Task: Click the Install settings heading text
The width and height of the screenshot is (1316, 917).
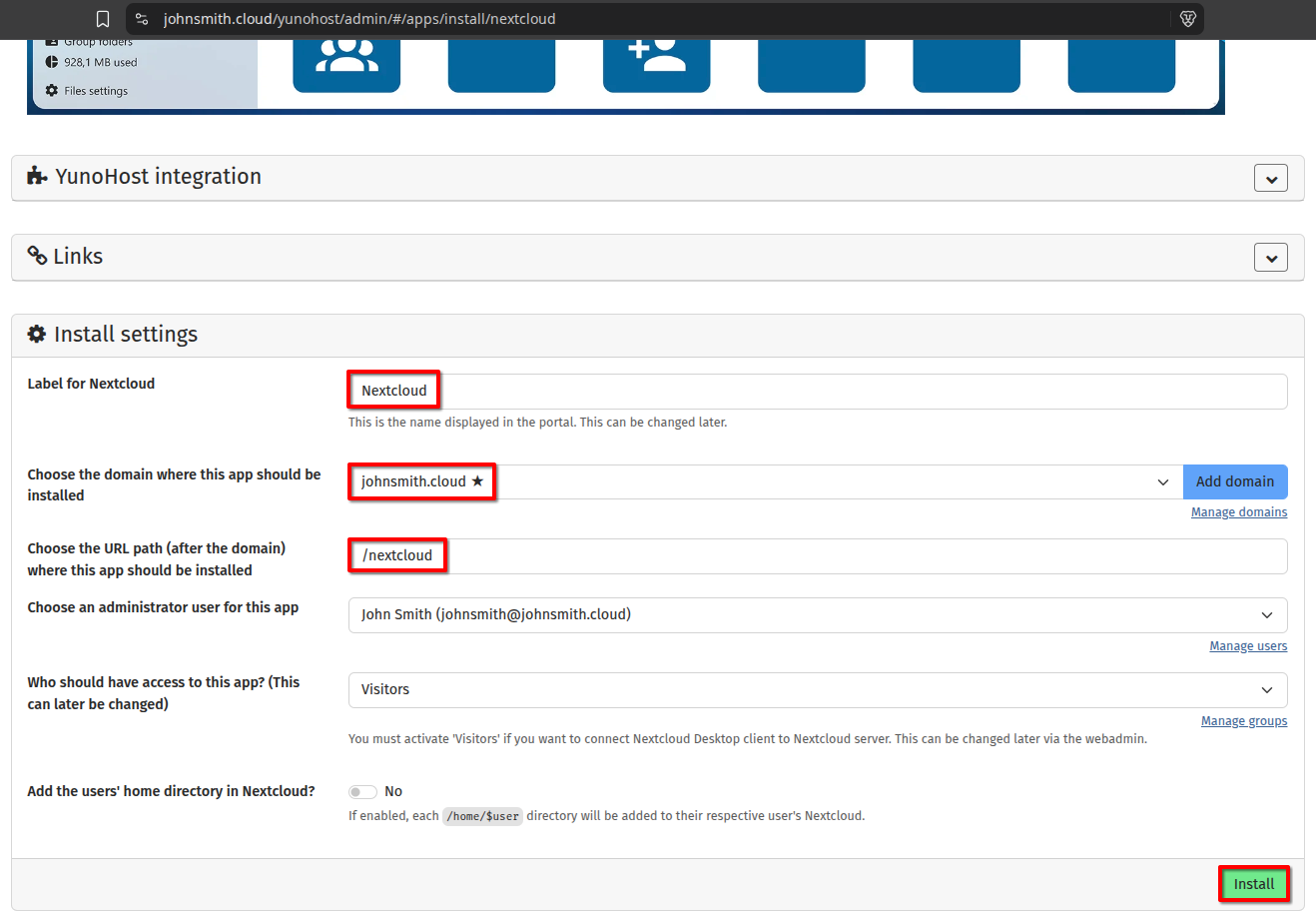Action: (126, 335)
